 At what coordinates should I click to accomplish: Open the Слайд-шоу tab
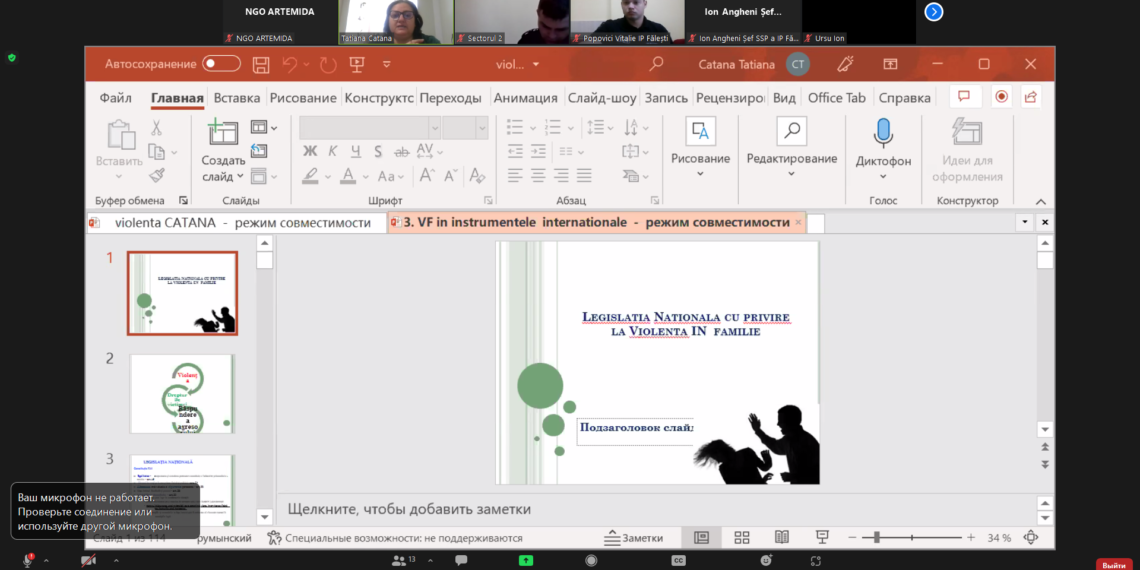point(602,97)
